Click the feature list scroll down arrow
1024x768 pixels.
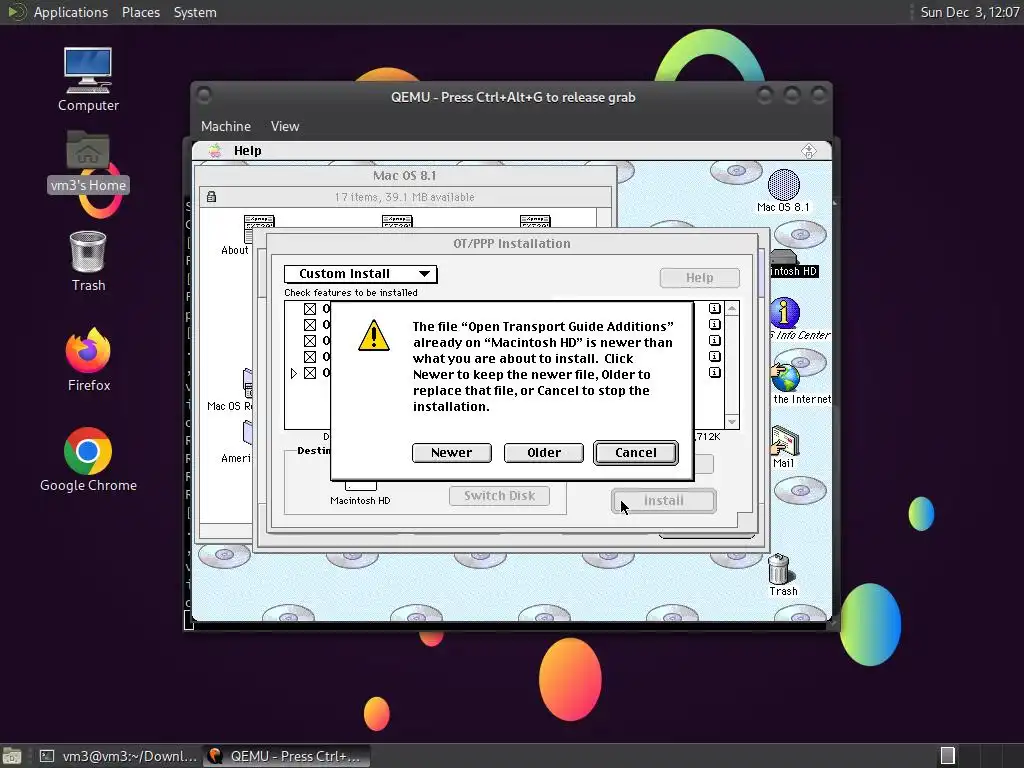tap(731, 422)
